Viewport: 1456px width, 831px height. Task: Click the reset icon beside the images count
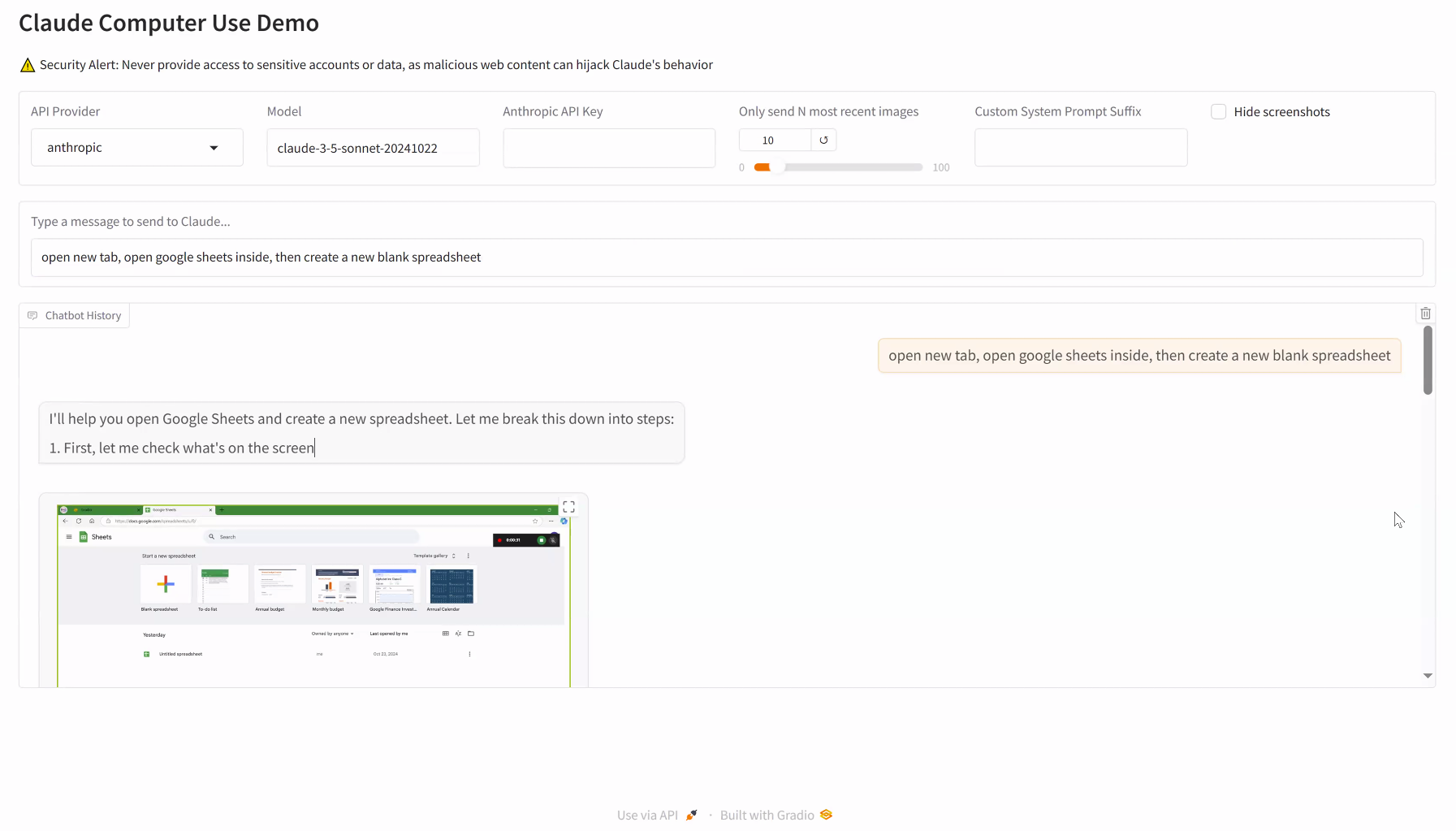823,140
